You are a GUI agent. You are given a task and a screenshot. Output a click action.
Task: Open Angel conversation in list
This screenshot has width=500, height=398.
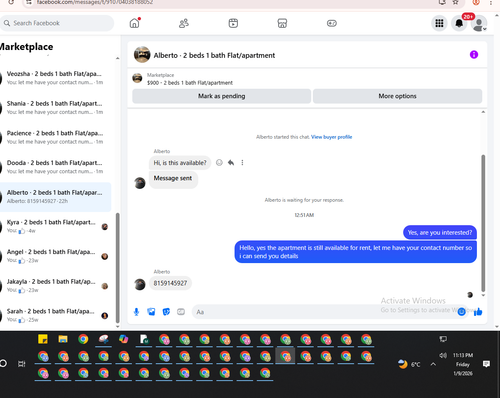coord(55,256)
